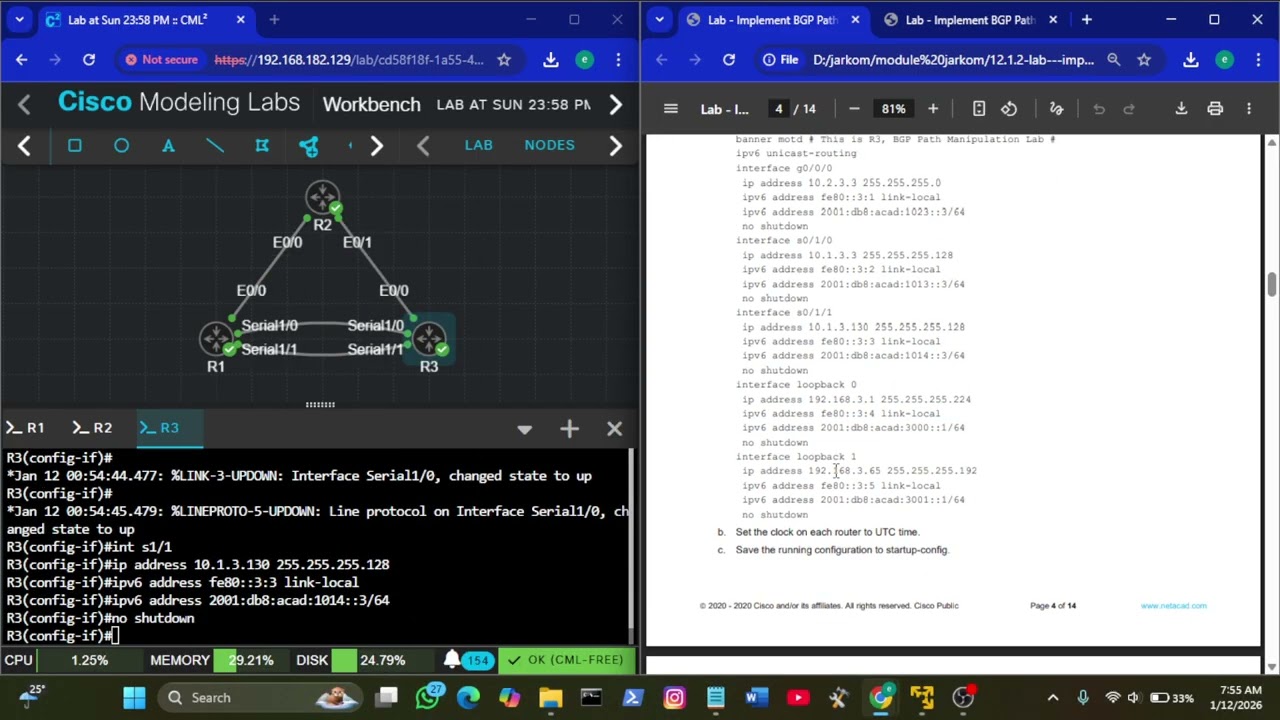Click R2 router node in topology
The width and height of the screenshot is (1280, 720).
[323, 198]
